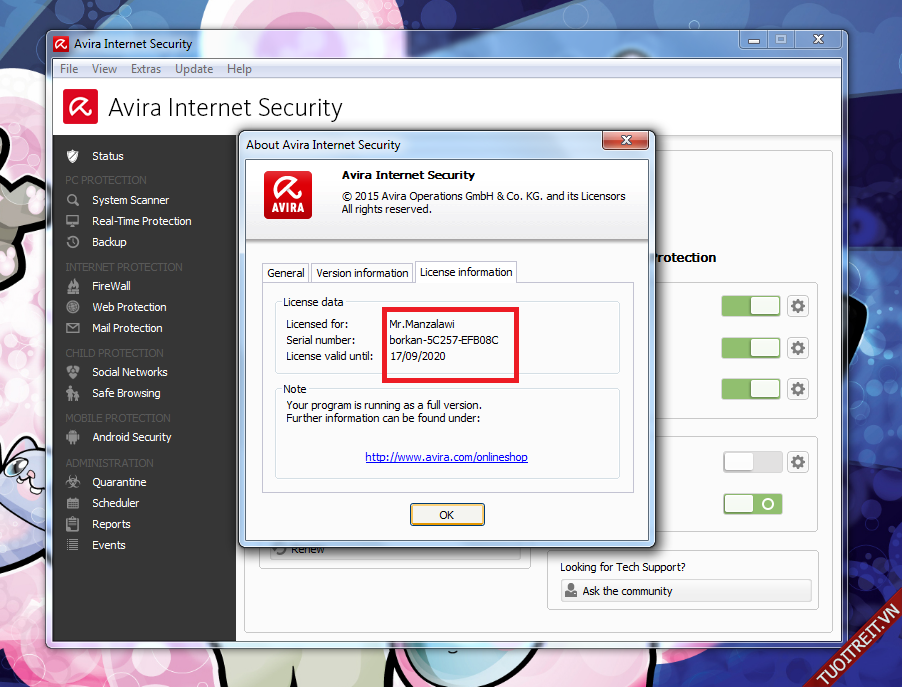
Task: Open Quarantine biohazard icon
Action: click(72, 482)
